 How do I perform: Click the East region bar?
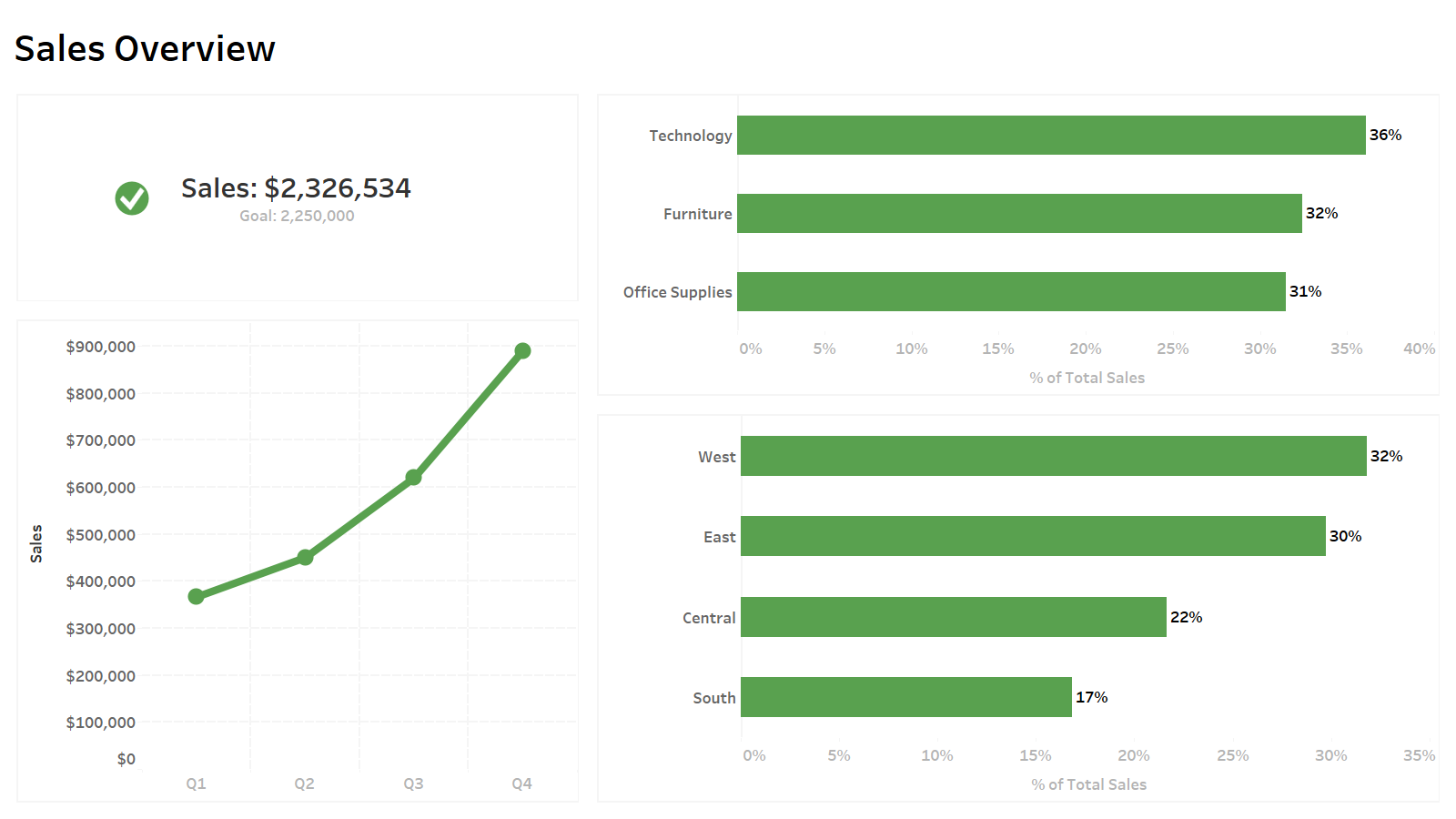click(1033, 536)
